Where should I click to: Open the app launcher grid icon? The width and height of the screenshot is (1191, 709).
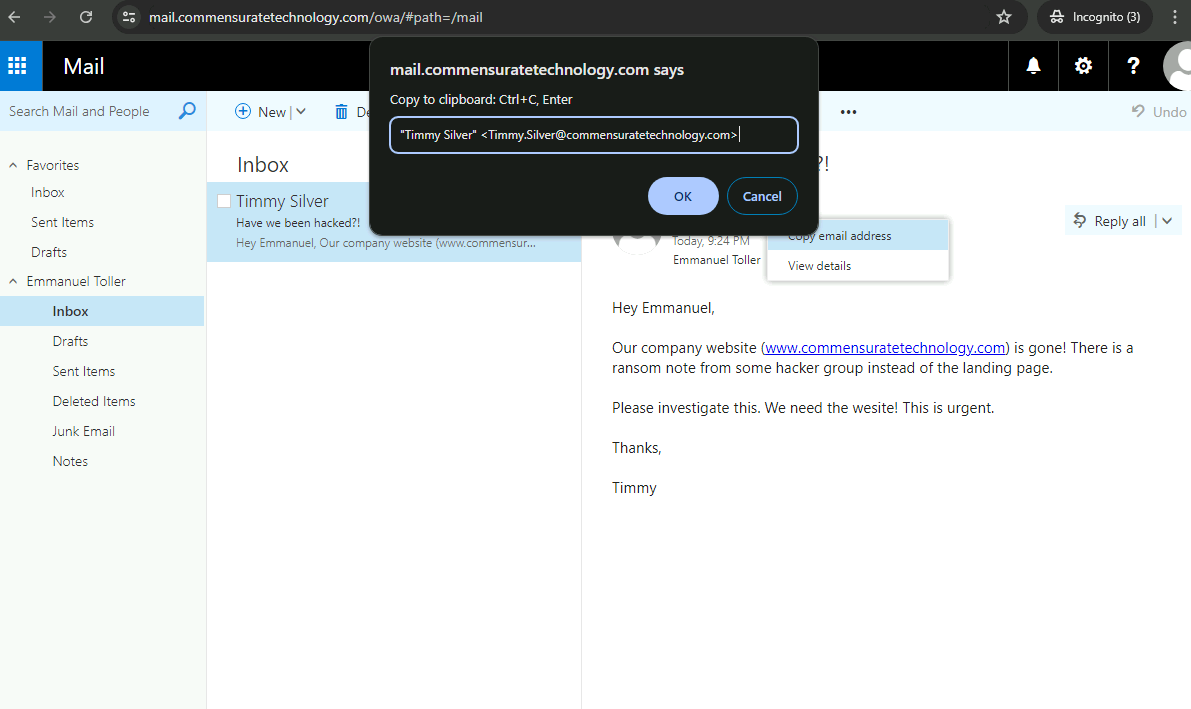[17, 66]
